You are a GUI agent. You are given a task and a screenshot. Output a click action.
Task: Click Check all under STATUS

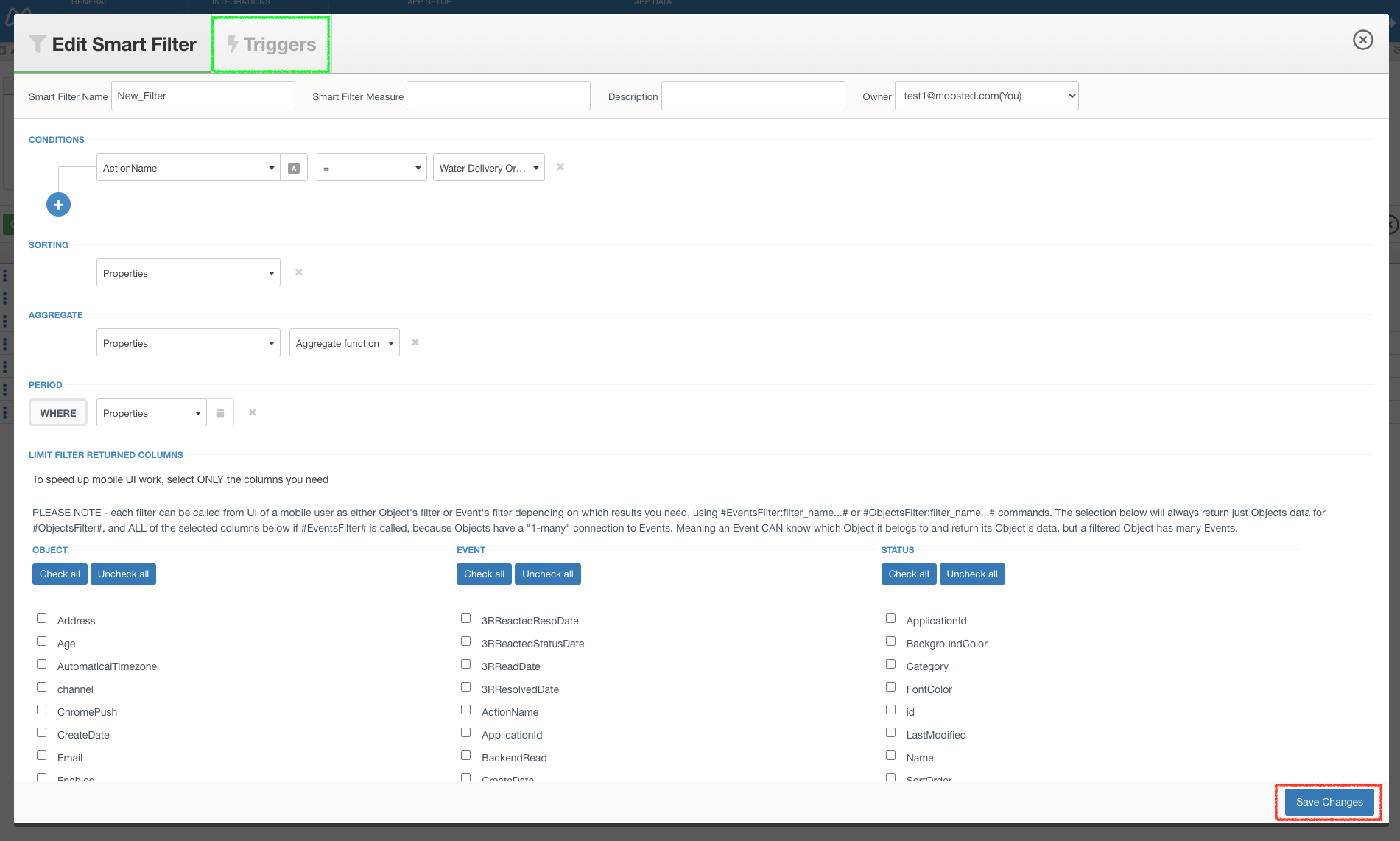(909, 574)
